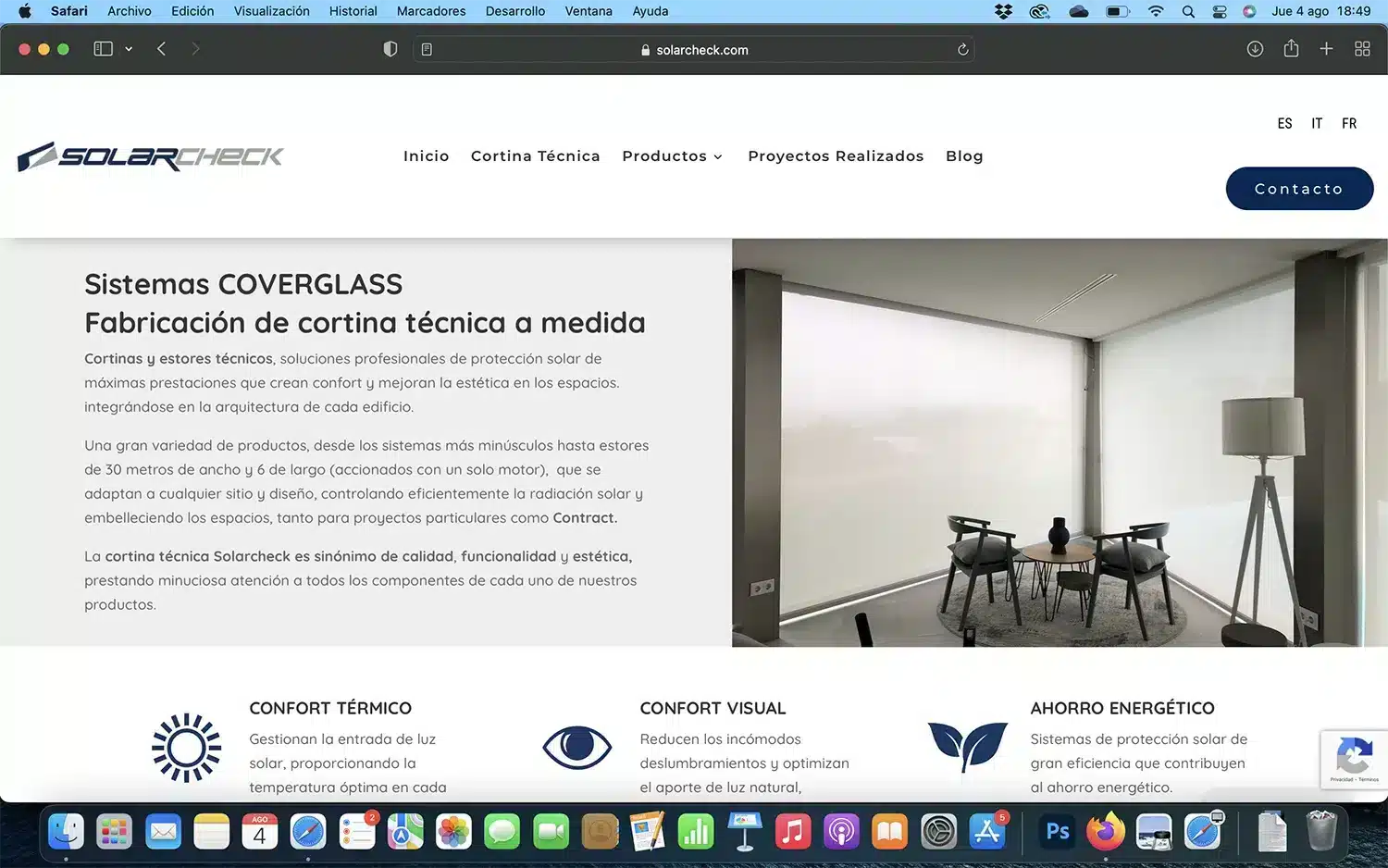The image size is (1388, 868).
Task: Expand the Productos dropdown menu
Action: tap(672, 156)
